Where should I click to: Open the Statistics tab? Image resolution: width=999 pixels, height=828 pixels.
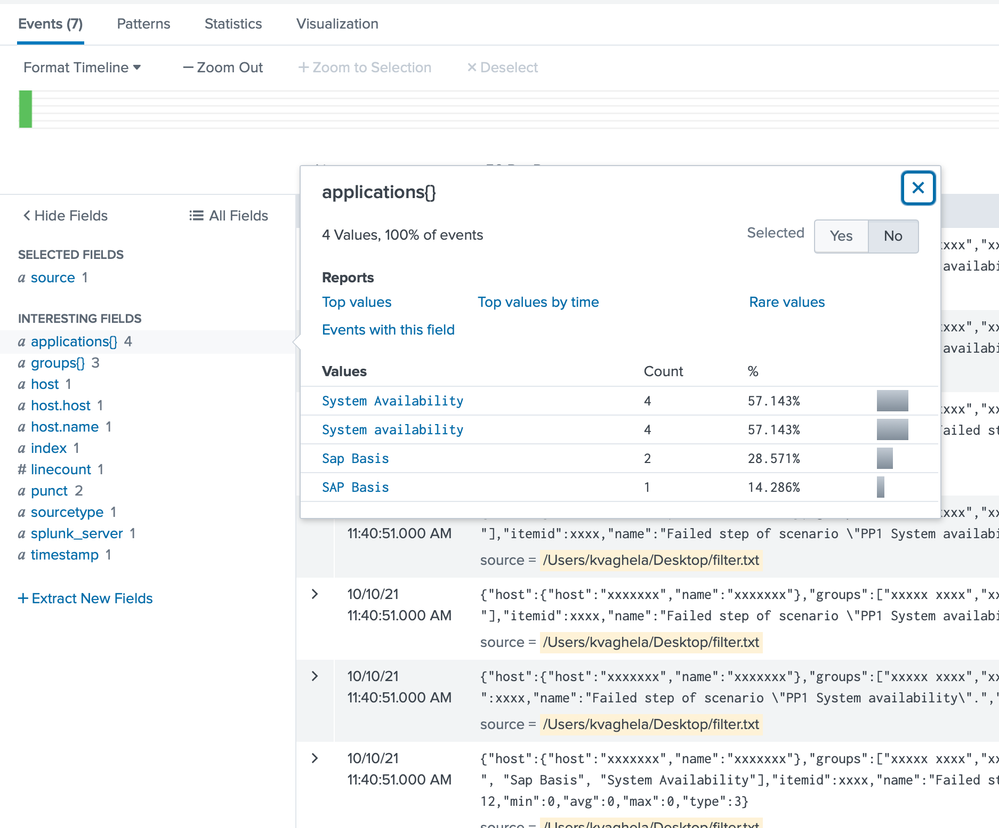(233, 23)
